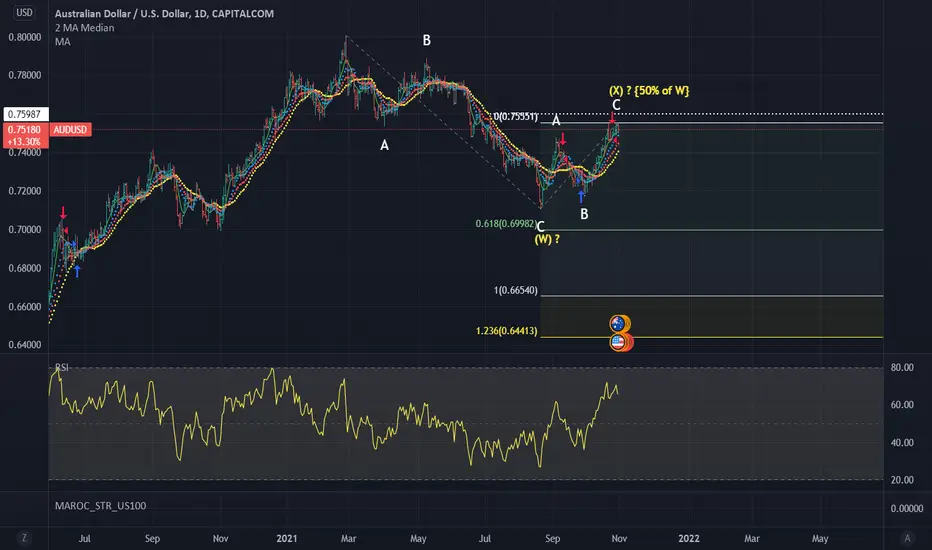Click the 0.78000 price axis label
This screenshot has height=550, width=932.
coord(25,75)
